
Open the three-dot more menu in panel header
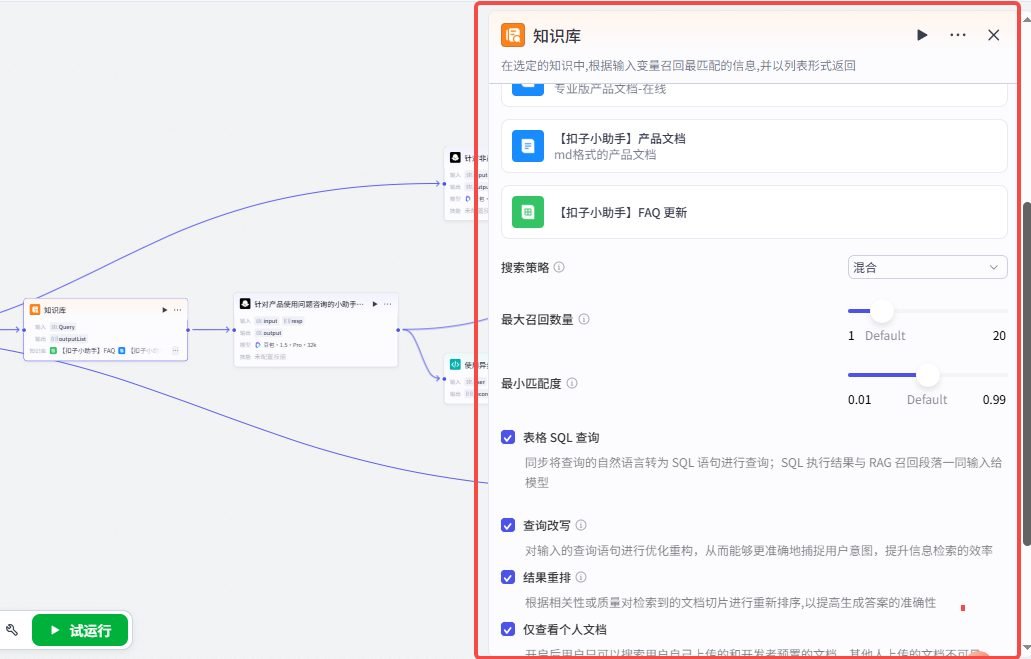click(x=958, y=35)
